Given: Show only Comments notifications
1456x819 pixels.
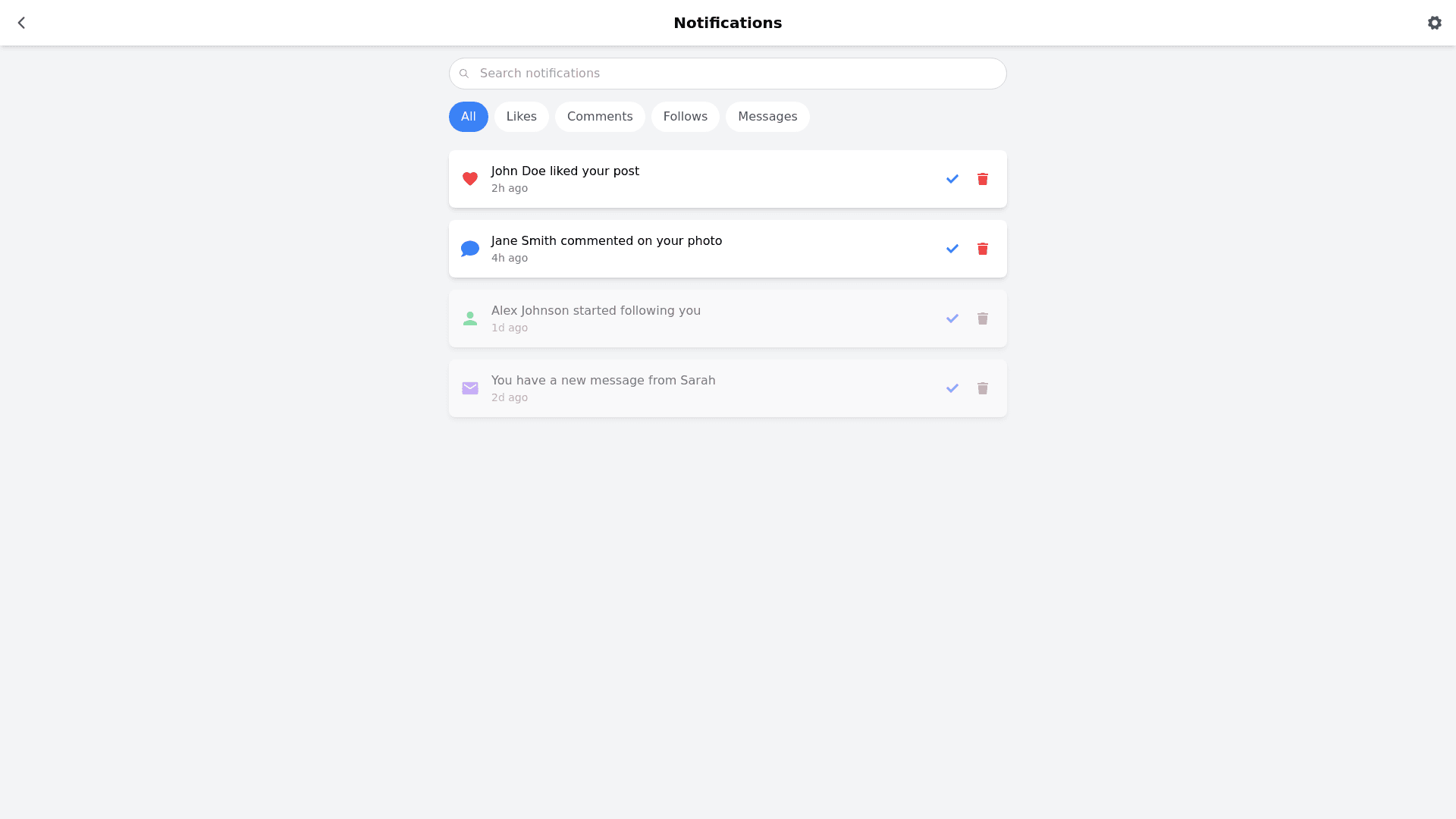Looking at the screenshot, I should tap(599, 117).
